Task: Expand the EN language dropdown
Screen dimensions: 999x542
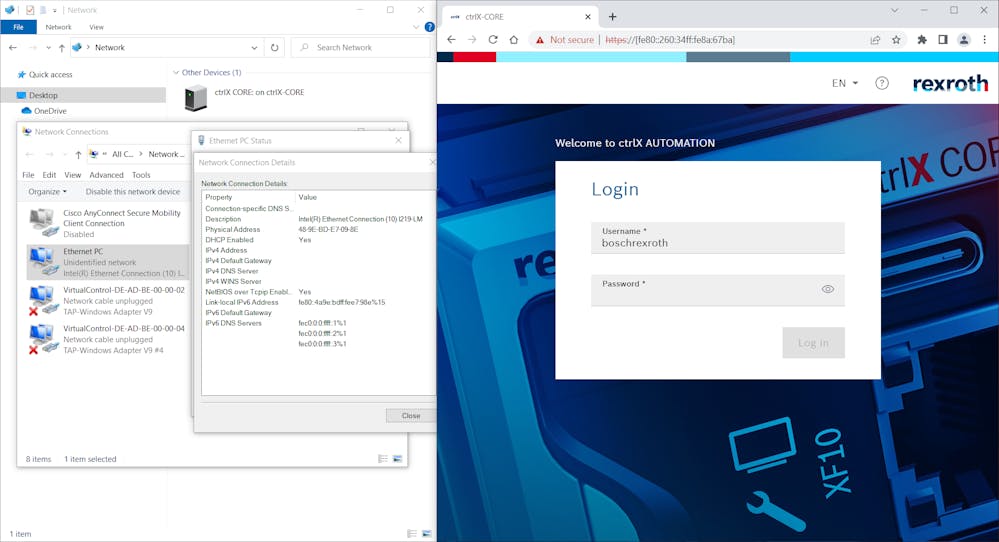Action: click(845, 83)
